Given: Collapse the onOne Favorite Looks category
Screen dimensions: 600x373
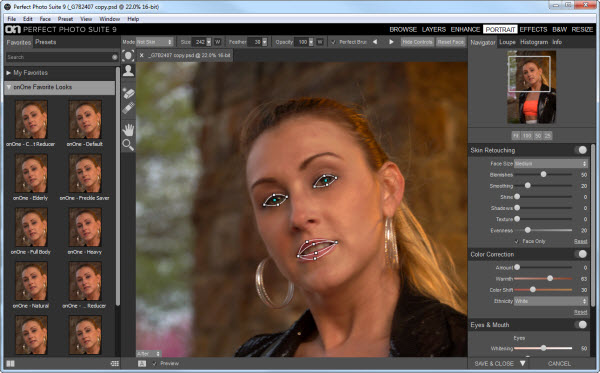Looking at the screenshot, I should (8, 87).
